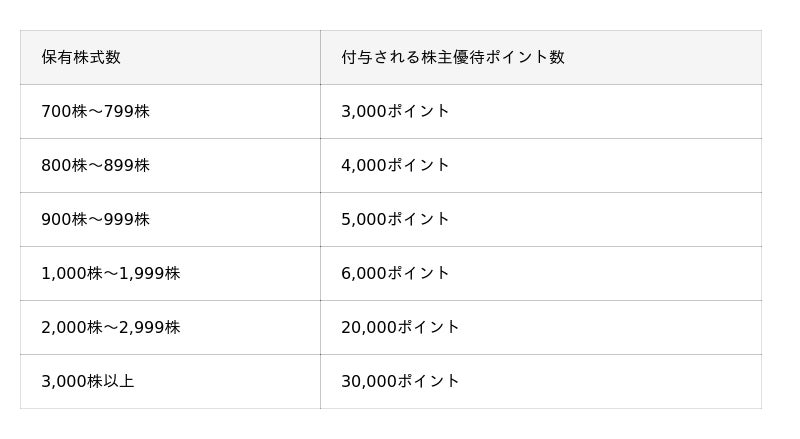Click the 保有株式数 column header
This screenshot has height=439, width=800.
click(81, 57)
